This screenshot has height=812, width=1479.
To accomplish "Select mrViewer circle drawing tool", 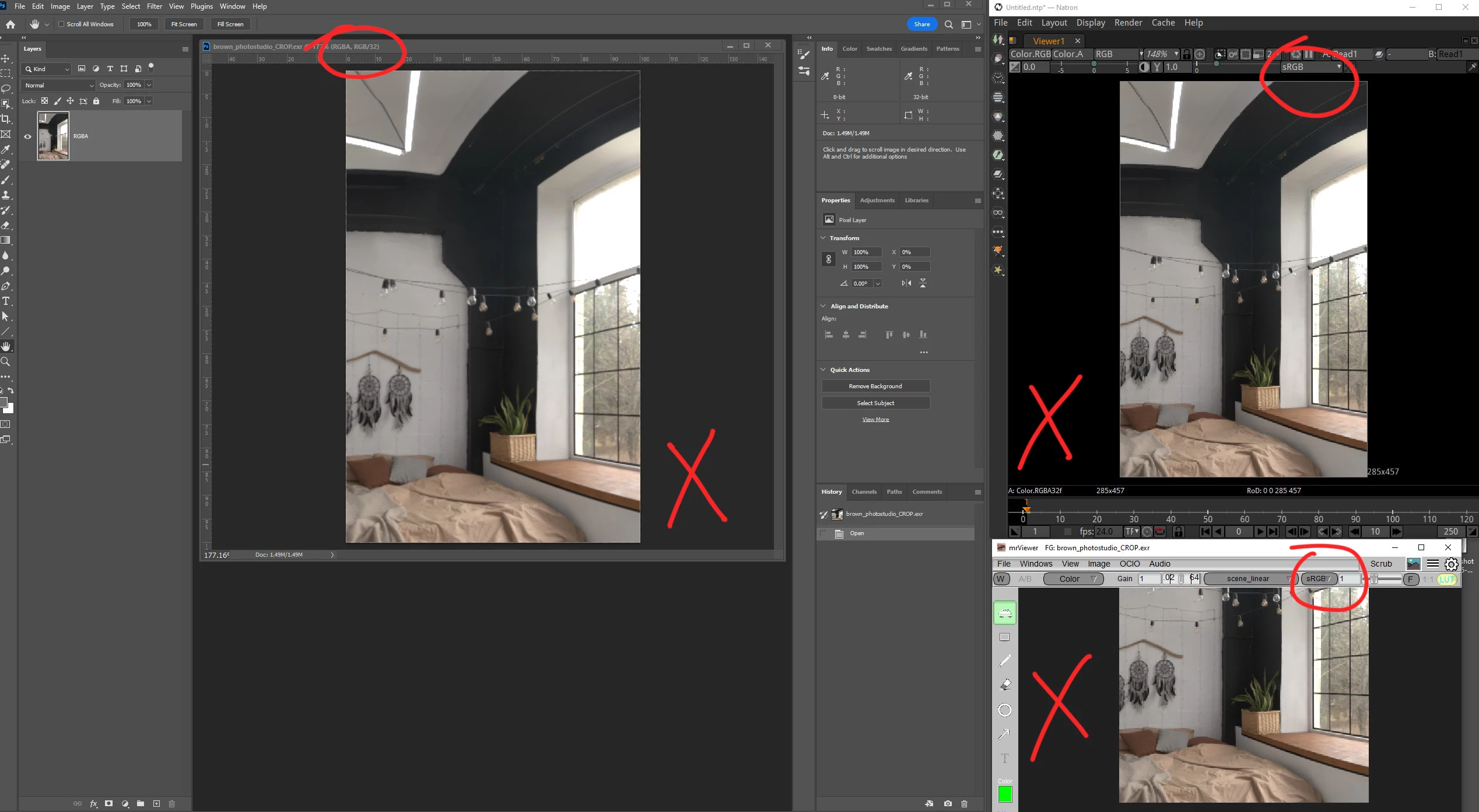I will (x=1004, y=710).
